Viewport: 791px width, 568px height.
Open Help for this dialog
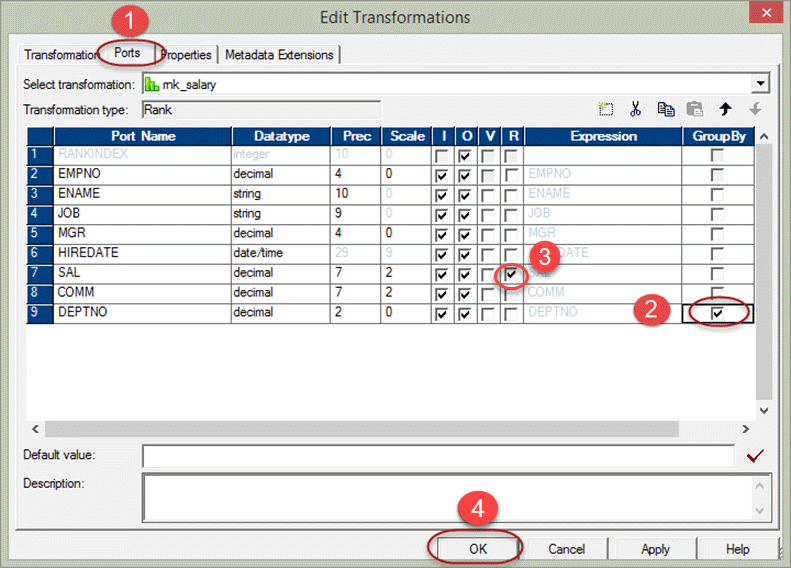point(738,549)
